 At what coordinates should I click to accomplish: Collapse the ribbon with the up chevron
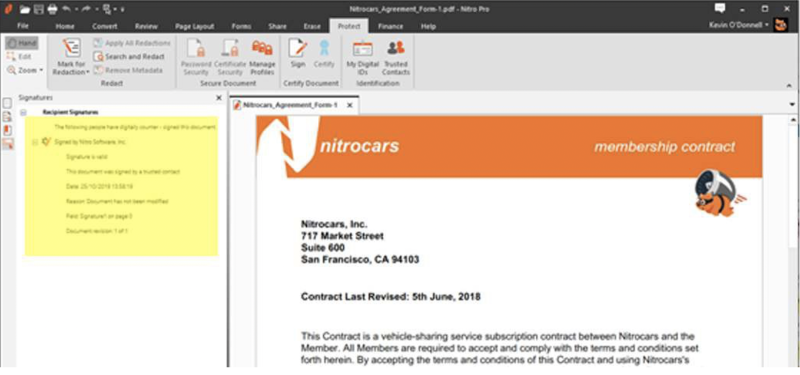click(789, 85)
